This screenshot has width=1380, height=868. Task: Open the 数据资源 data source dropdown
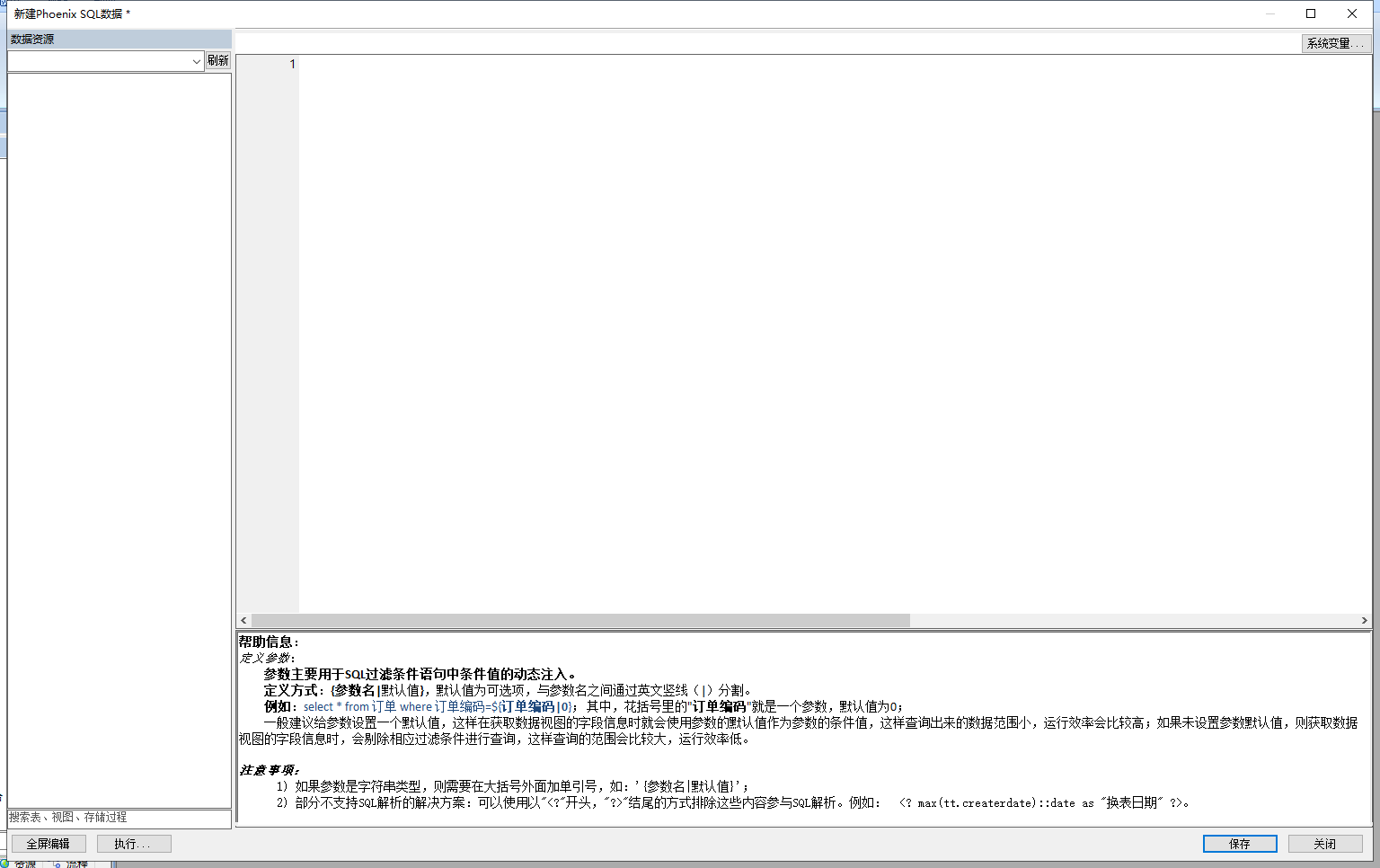click(106, 61)
